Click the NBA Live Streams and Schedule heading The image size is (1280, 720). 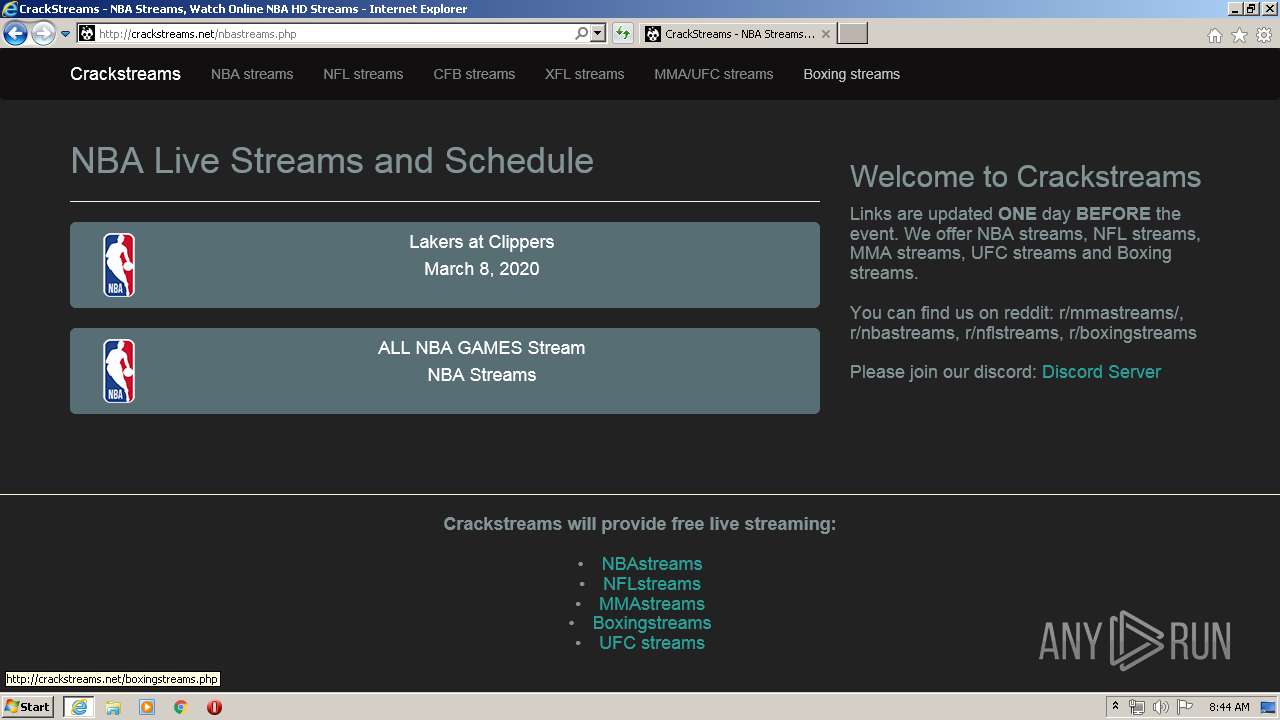point(332,161)
